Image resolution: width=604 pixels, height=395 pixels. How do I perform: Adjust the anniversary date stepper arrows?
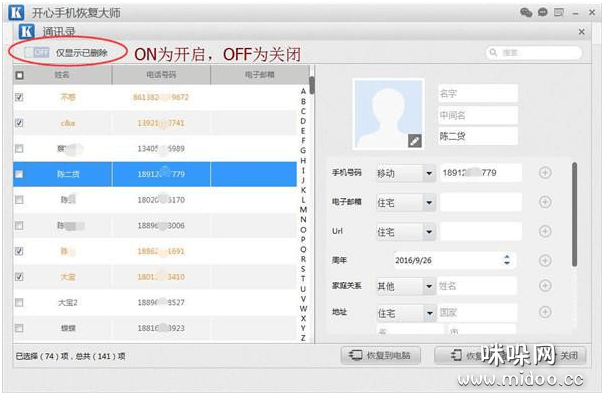pyautogui.click(x=507, y=260)
